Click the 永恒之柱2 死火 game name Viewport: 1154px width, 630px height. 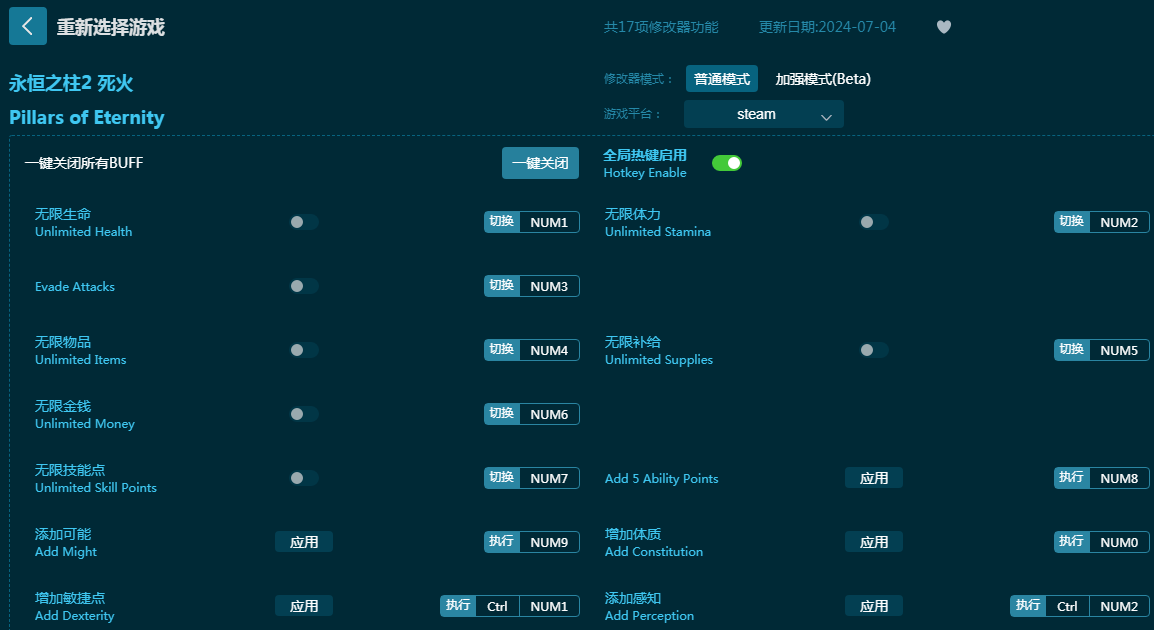pos(71,83)
